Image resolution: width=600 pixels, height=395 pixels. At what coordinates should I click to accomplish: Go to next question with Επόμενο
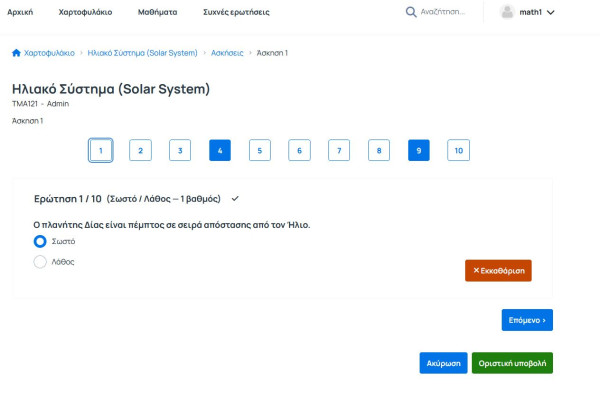coord(527,320)
